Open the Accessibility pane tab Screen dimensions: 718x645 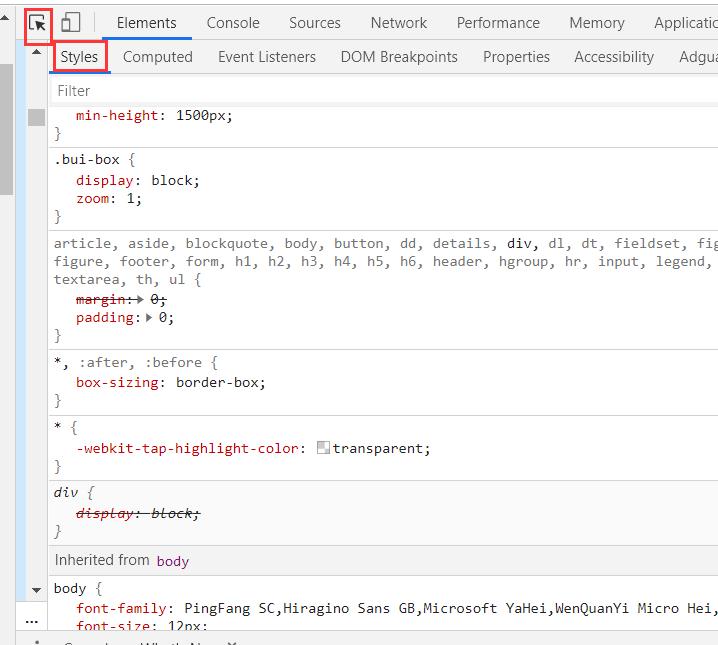613,57
